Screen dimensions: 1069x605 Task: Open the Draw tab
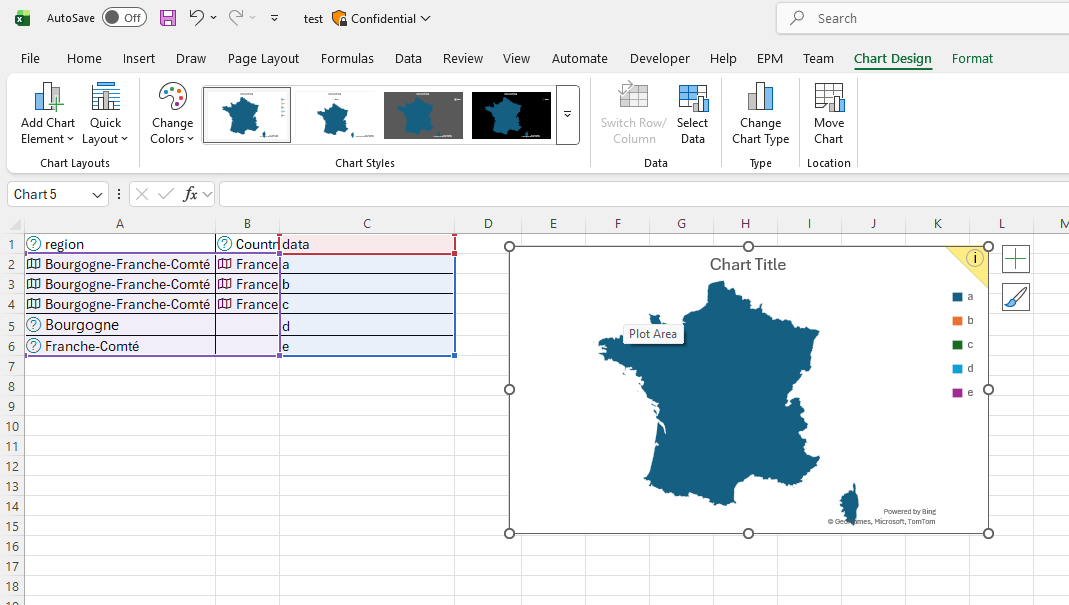(191, 59)
